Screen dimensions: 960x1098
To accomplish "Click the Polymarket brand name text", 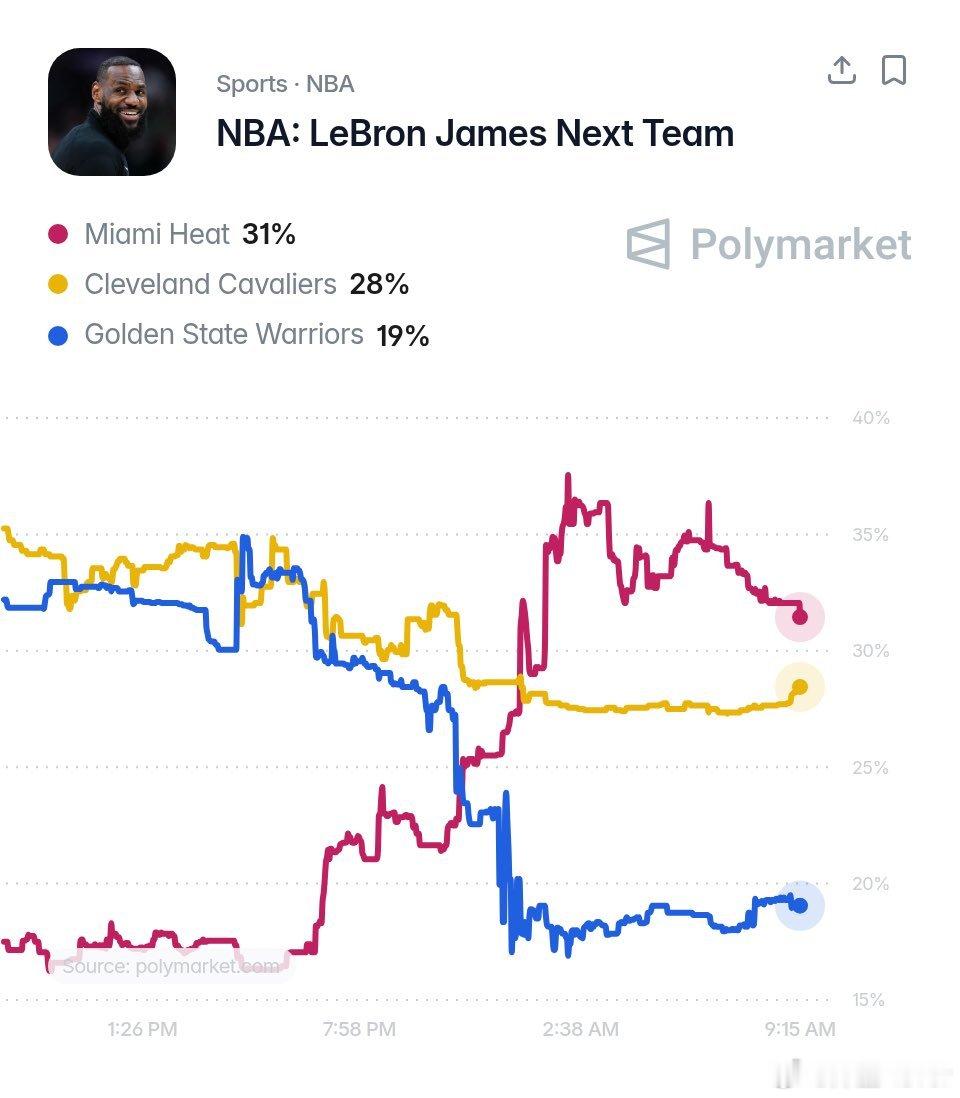I will 800,245.
